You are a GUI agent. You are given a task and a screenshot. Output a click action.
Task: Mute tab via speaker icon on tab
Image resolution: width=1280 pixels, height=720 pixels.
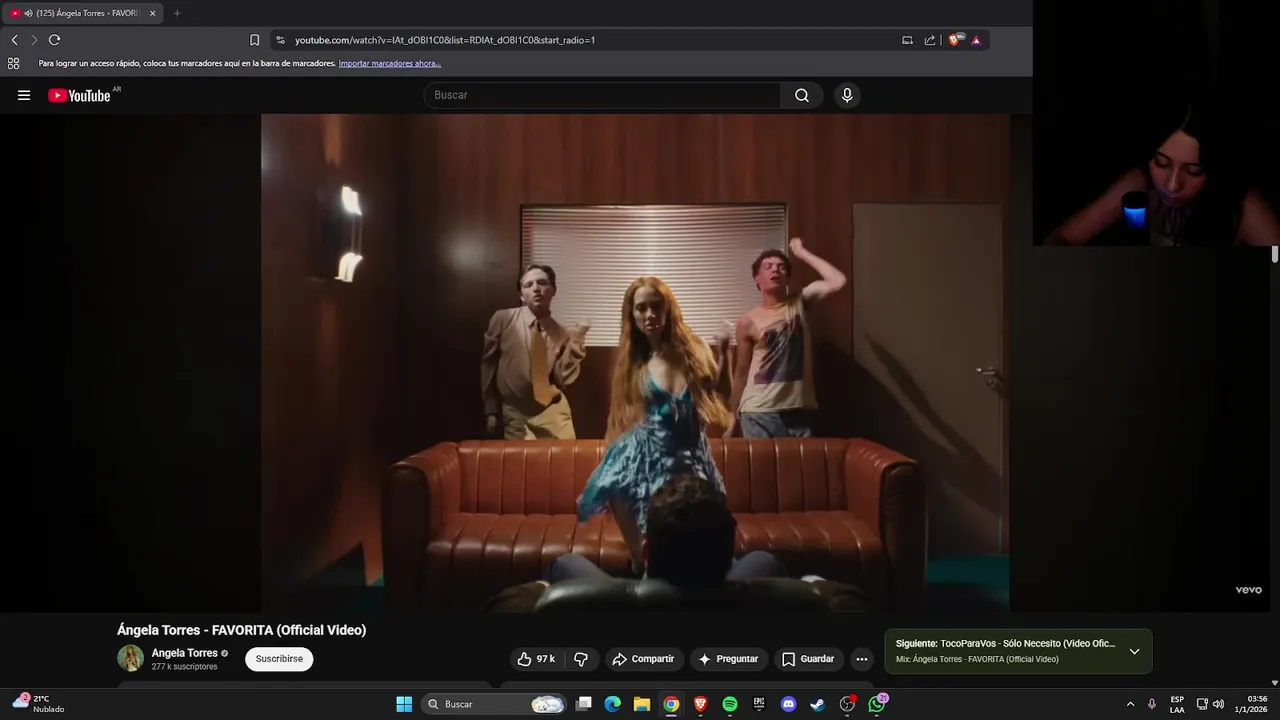(27, 13)
